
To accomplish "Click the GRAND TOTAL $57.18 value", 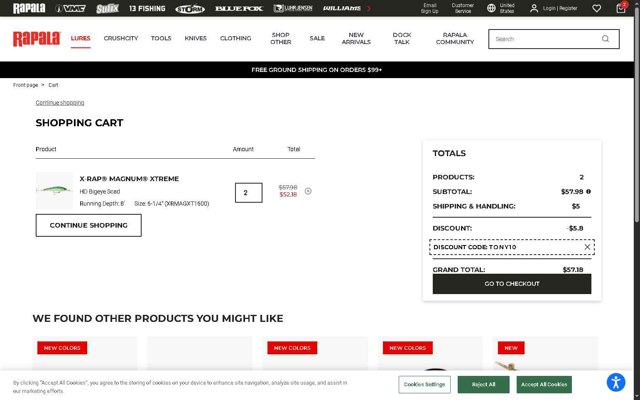I will pos(573,269).
